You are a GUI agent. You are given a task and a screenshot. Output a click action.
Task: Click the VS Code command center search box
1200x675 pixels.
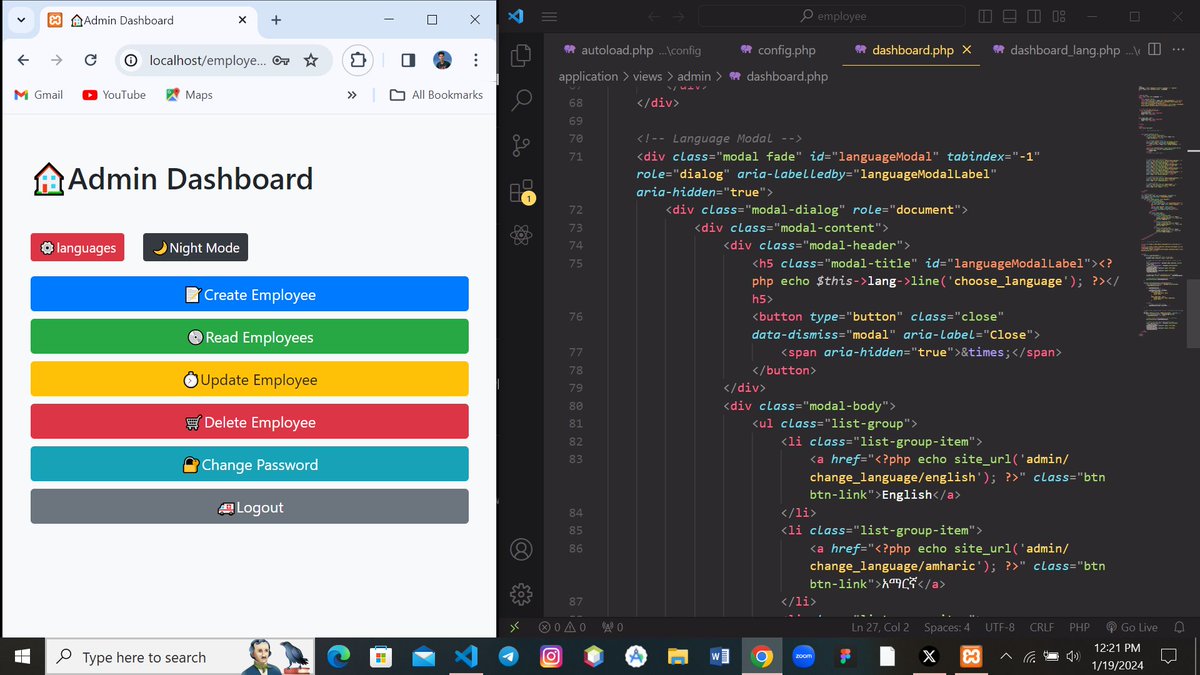[831, 16]
